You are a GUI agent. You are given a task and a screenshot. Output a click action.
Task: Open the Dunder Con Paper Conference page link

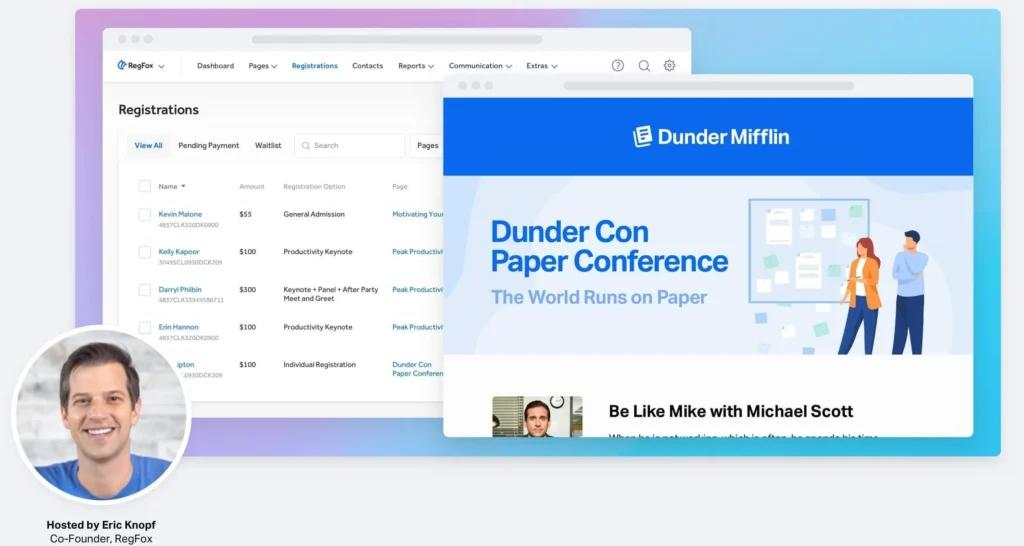tap(417, 369)
